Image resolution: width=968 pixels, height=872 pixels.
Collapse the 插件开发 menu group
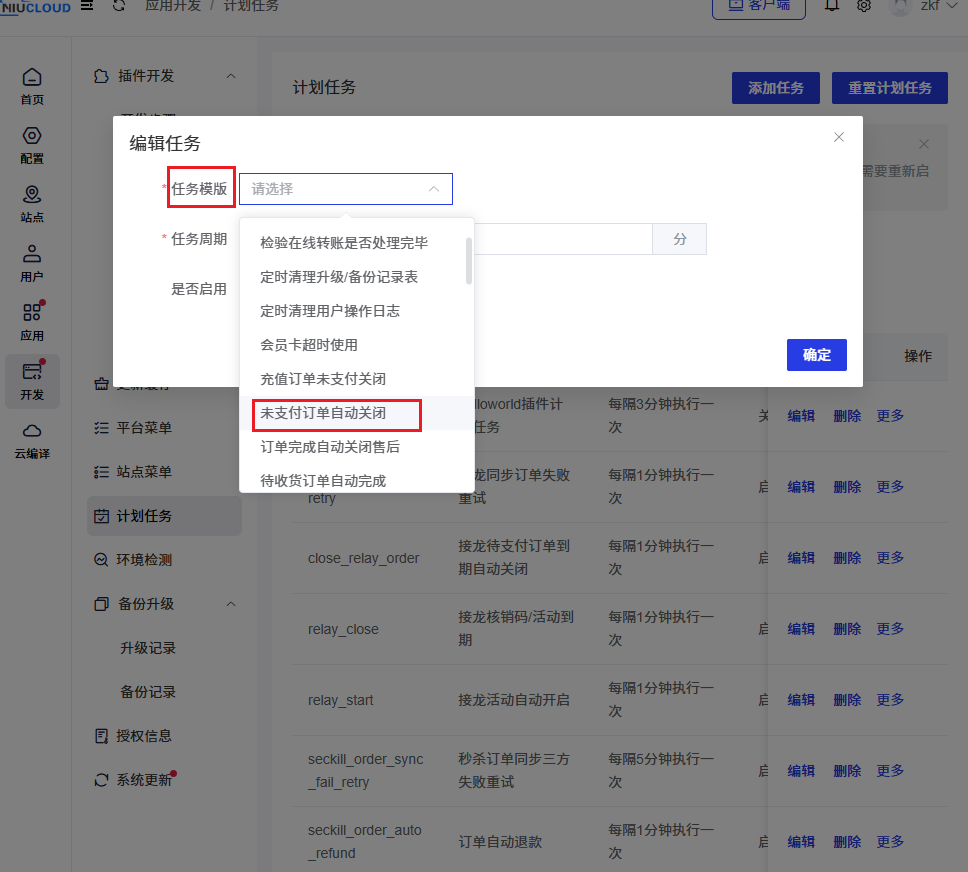[231, 76]
